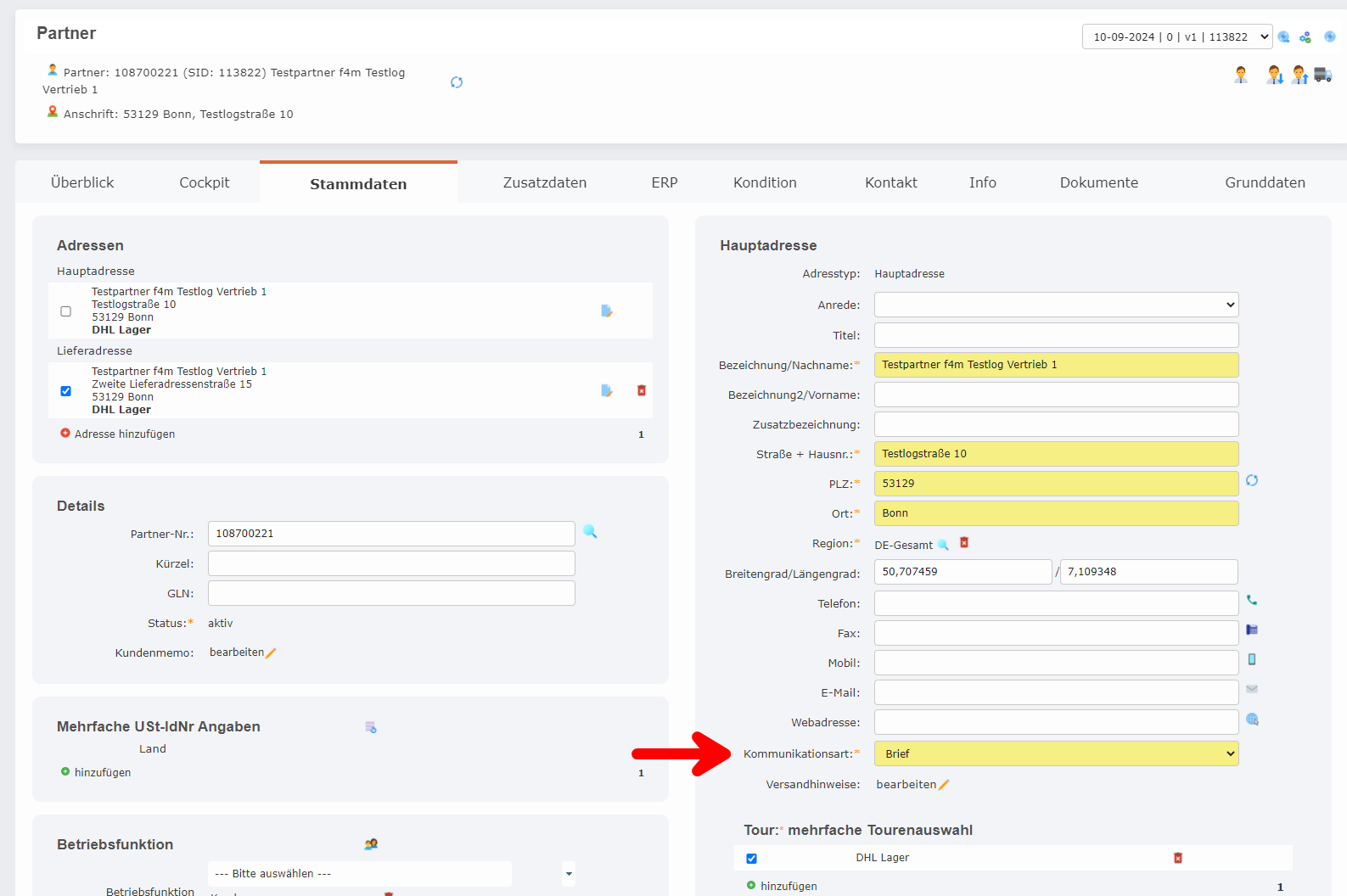Click the phone icon next to Telefon field
Image resolution: width=1347 pixels, height=896 pixels.
point(1252,600)
